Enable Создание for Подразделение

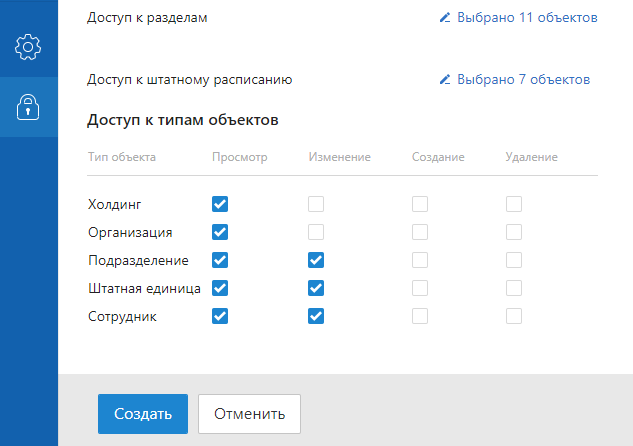pos(420,260)
